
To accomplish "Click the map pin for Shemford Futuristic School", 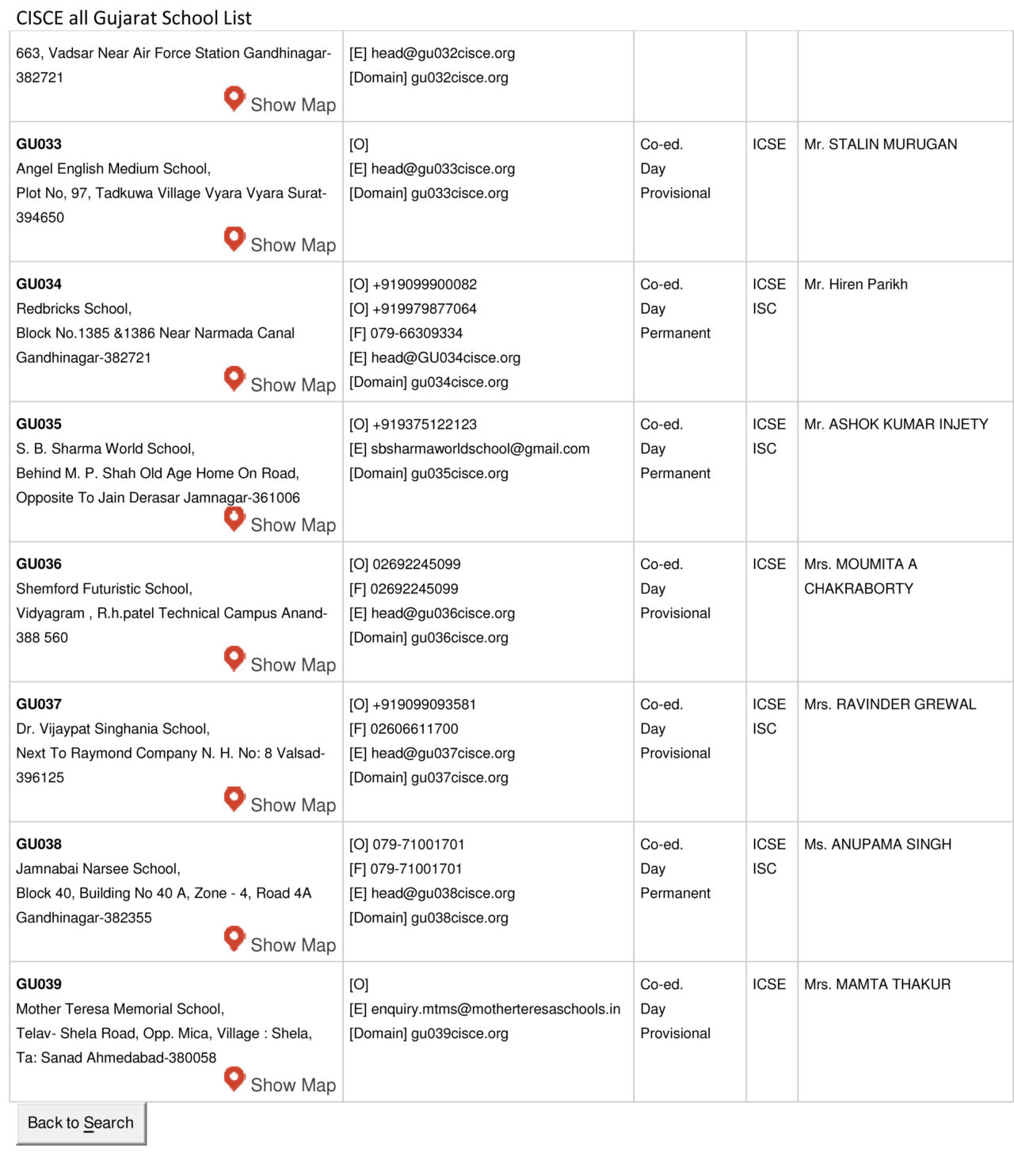I will tap(234, 657).
